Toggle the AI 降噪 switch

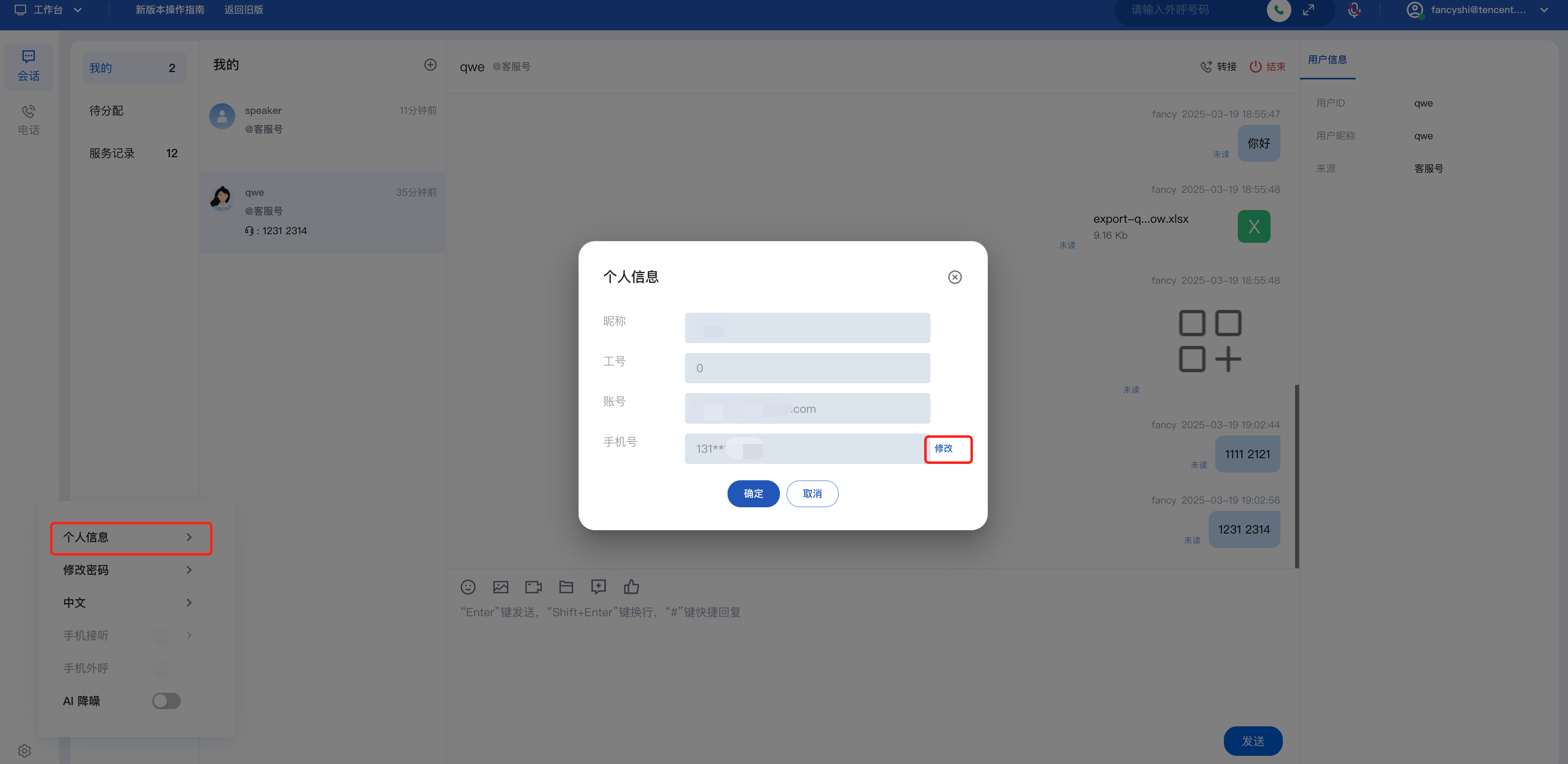click(x=166, y=701)
